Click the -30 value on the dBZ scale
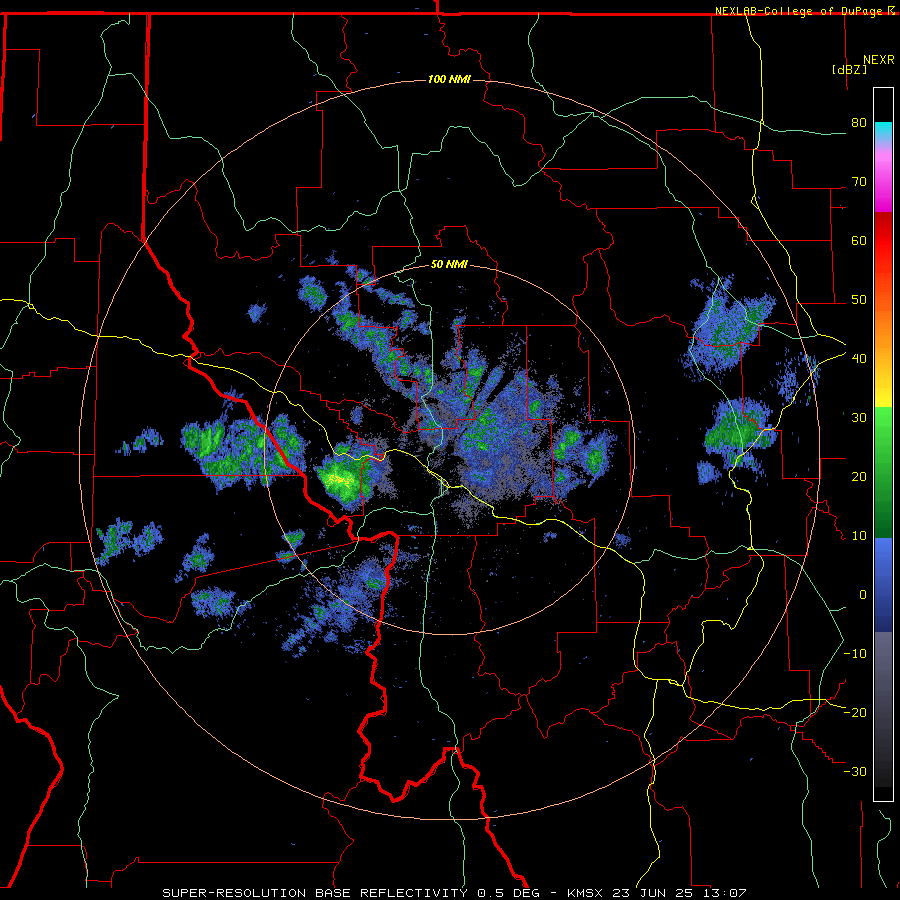The height and width of the screenshot is (900, 900). [x=855, y=771]
